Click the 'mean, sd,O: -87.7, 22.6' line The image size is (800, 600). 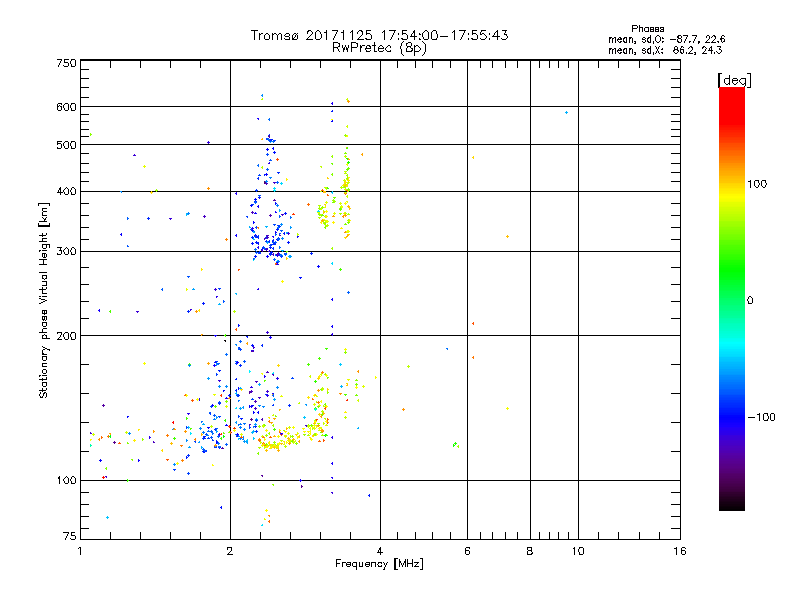666,40
